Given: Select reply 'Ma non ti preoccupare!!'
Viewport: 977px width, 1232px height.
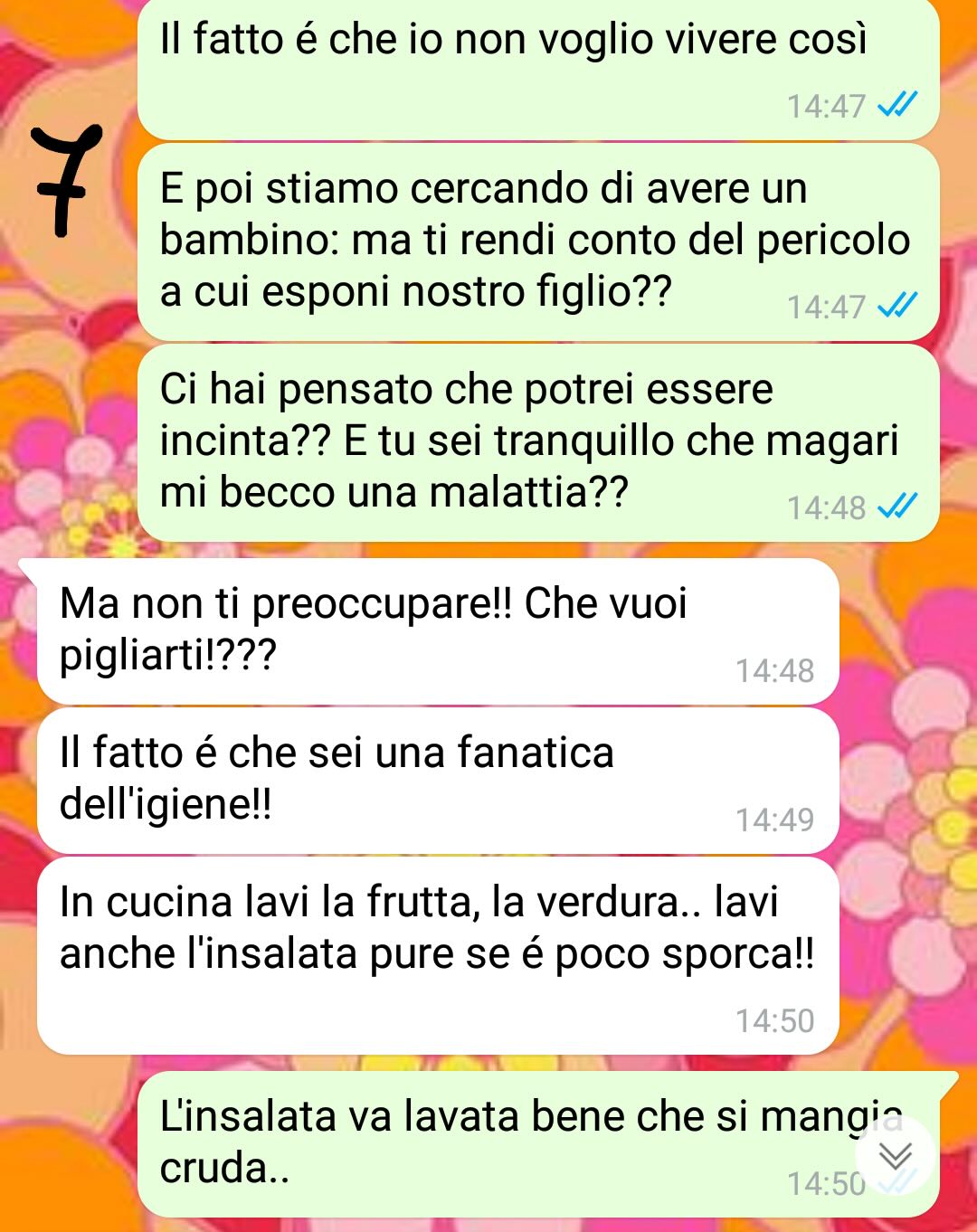Looking at the screenshot, I should [438, 631].
